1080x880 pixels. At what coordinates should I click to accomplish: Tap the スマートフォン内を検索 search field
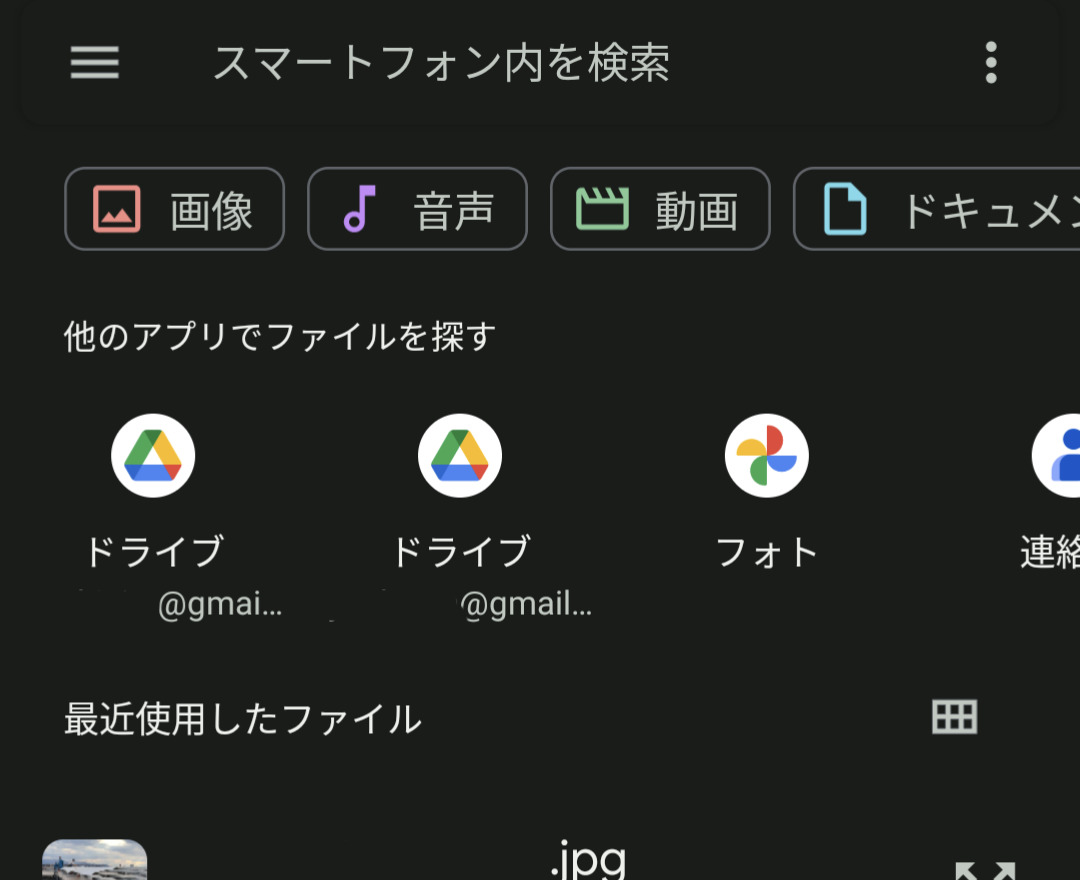pyautogui.click(x=440, y=64)
